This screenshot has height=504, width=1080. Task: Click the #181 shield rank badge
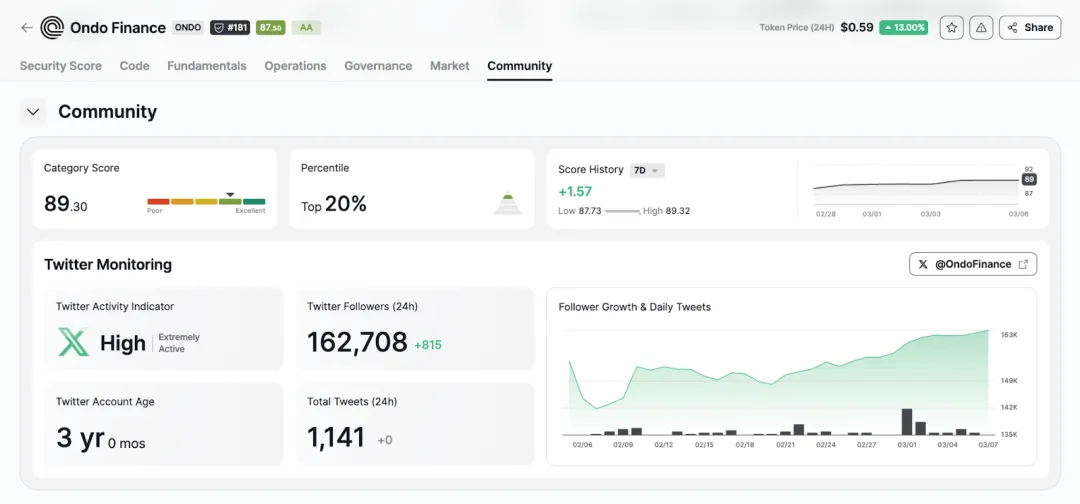click(230, 28)
